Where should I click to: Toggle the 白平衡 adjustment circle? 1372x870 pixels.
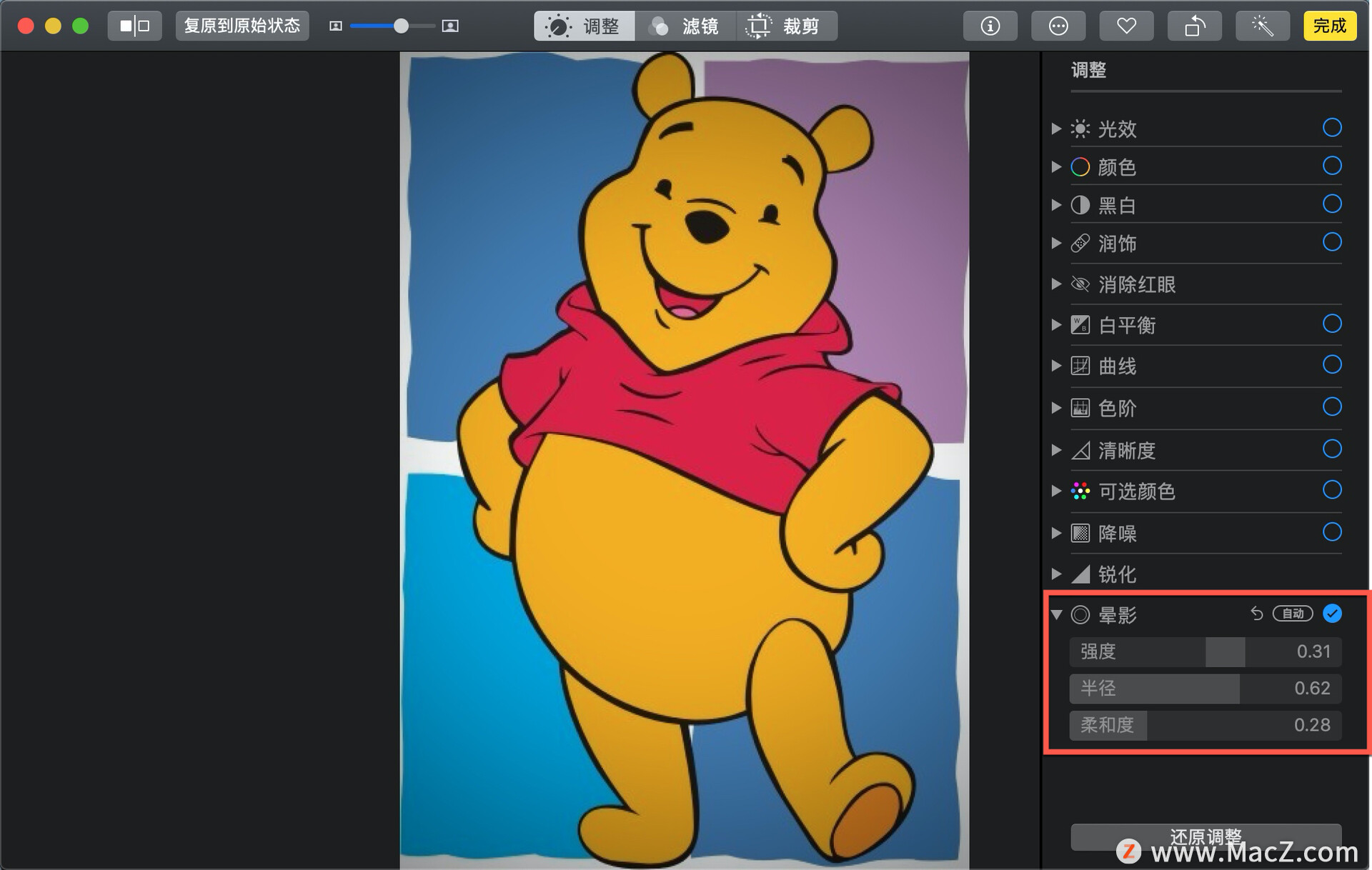click(x=1332, y=324)
